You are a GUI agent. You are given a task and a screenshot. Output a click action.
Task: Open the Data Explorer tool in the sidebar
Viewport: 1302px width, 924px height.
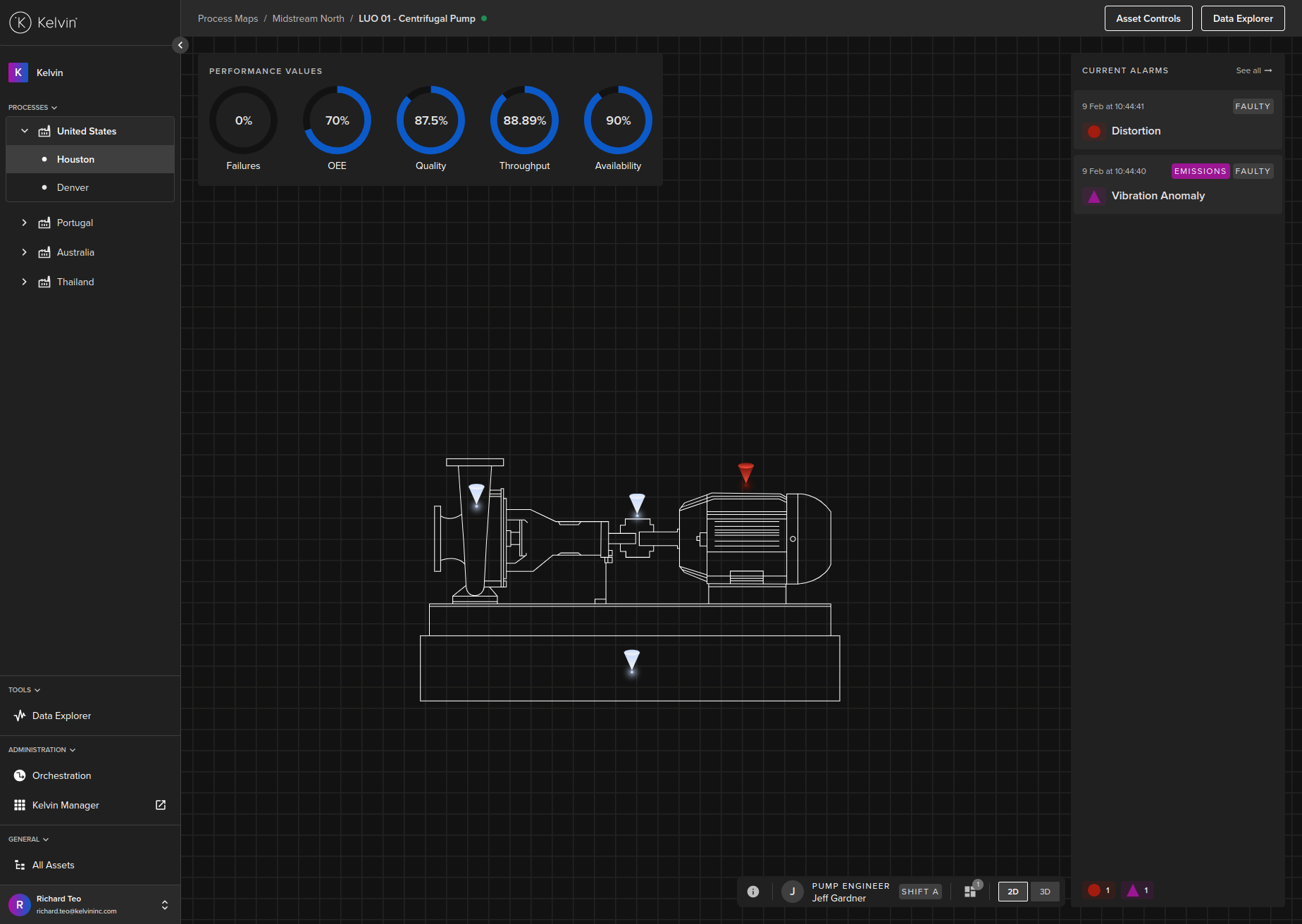[x=61, y=716]
